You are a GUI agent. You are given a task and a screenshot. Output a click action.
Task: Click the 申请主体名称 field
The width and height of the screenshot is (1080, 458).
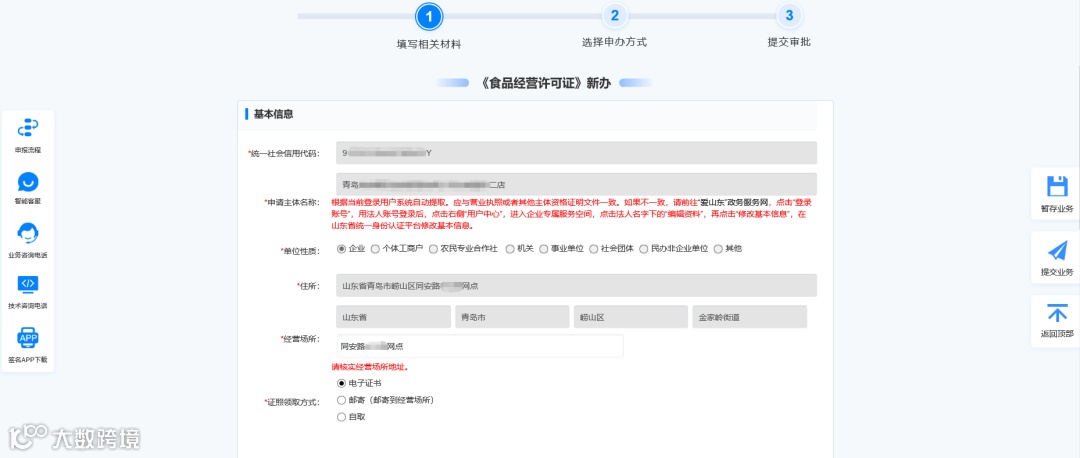[577, 184]
